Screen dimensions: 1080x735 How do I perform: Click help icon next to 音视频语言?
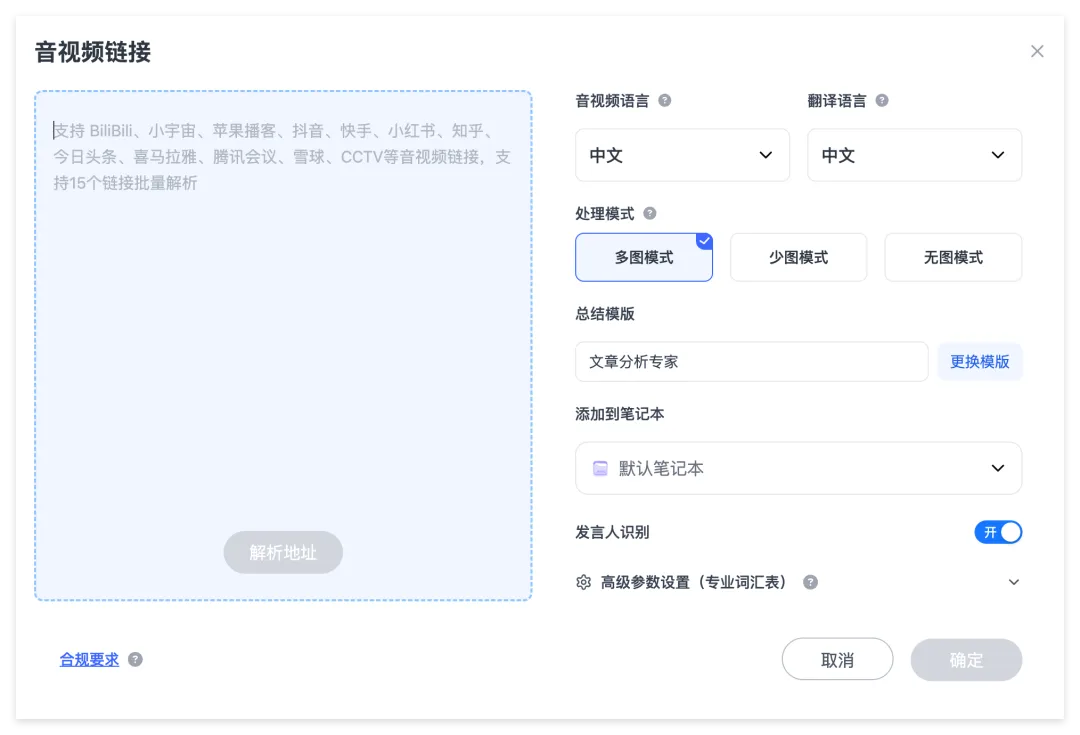pos(664,101)
